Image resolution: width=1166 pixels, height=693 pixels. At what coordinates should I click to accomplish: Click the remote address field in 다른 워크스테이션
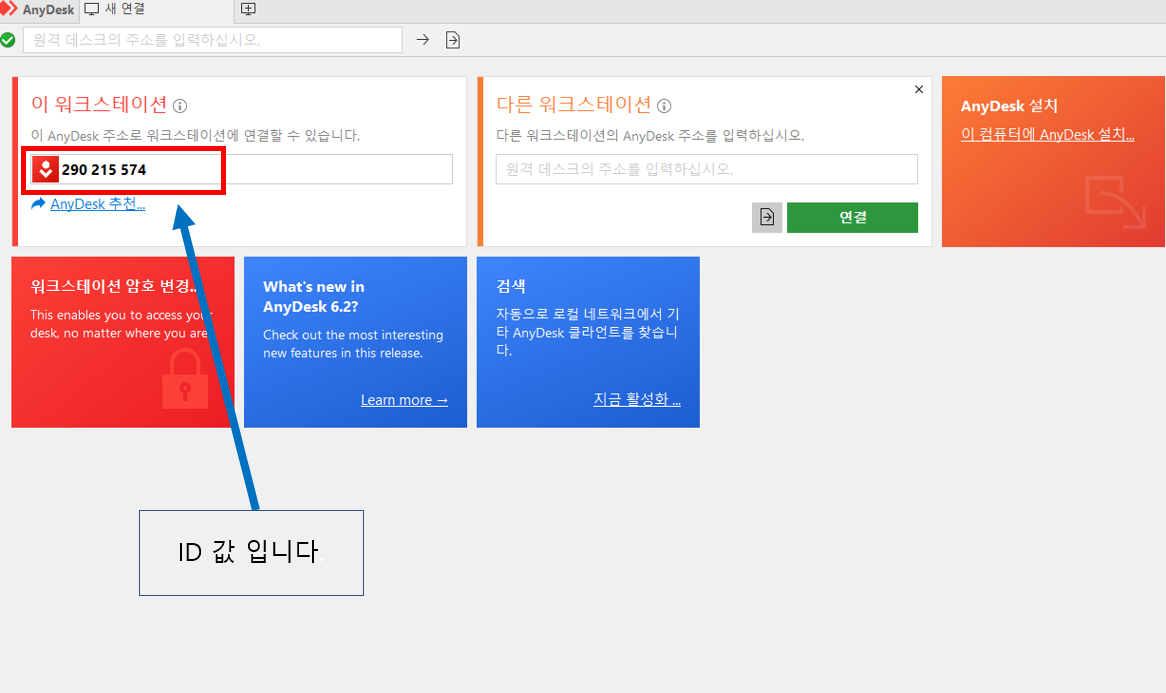pos(706,170)
